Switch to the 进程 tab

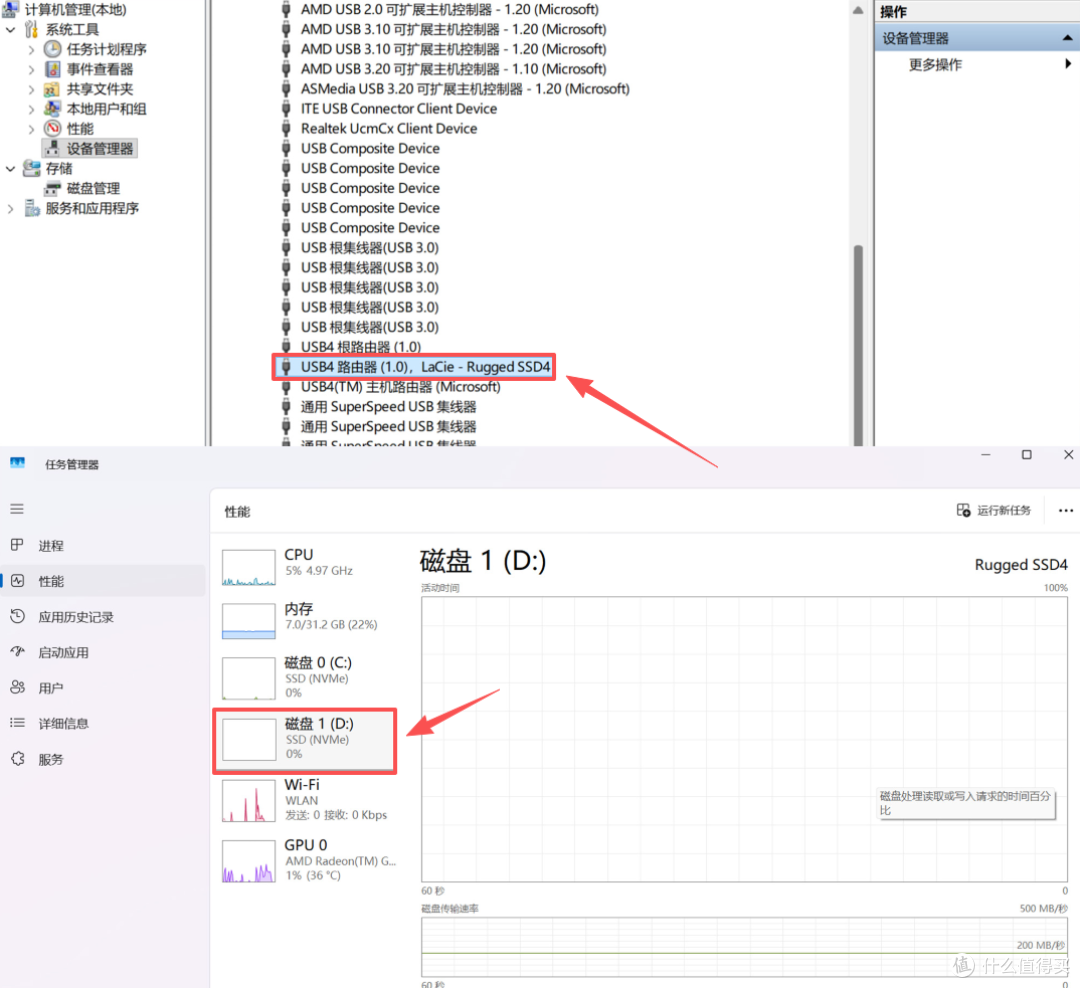click(103, 546)
